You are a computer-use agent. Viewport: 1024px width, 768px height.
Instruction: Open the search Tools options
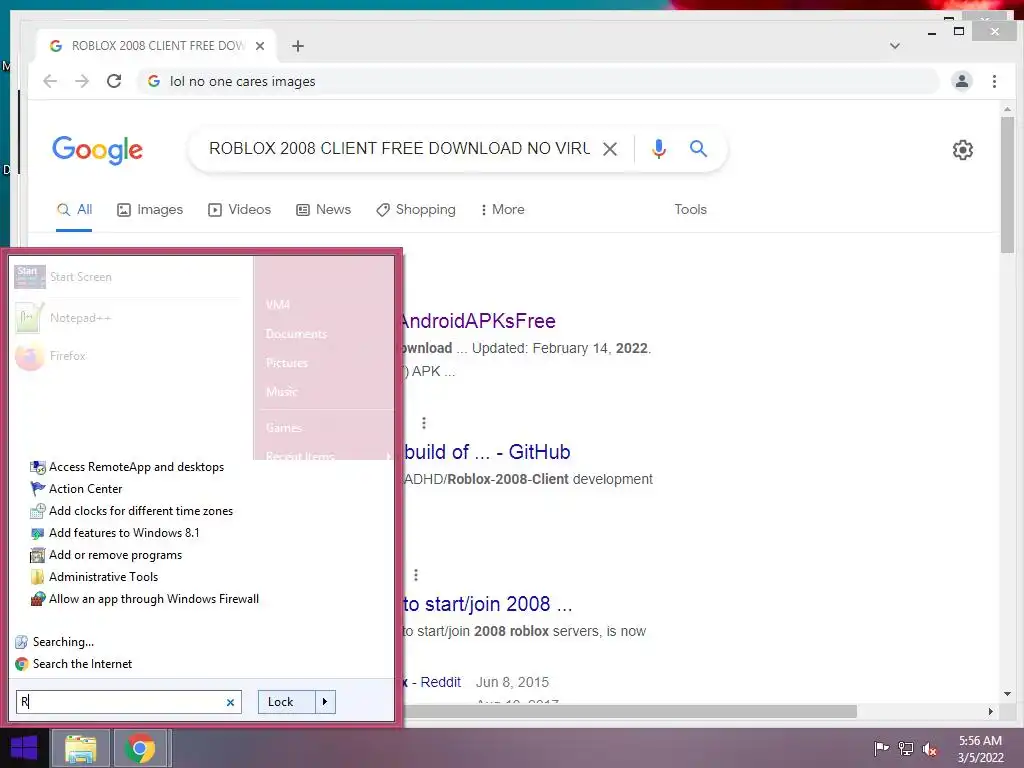point(690,210)
